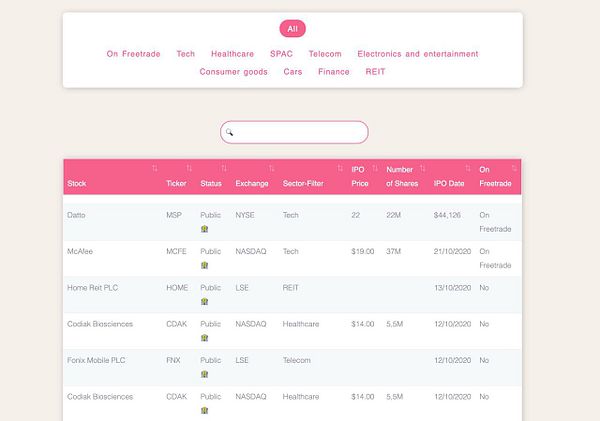Sort by Status column arrows
600x421 pixels.
tap(224, 168)
